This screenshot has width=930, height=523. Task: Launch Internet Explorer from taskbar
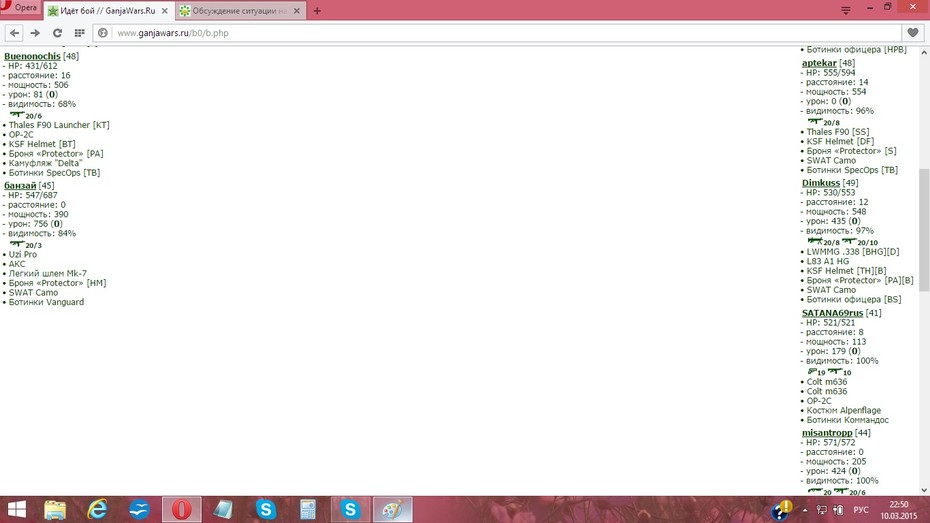[x=97, y=510]
